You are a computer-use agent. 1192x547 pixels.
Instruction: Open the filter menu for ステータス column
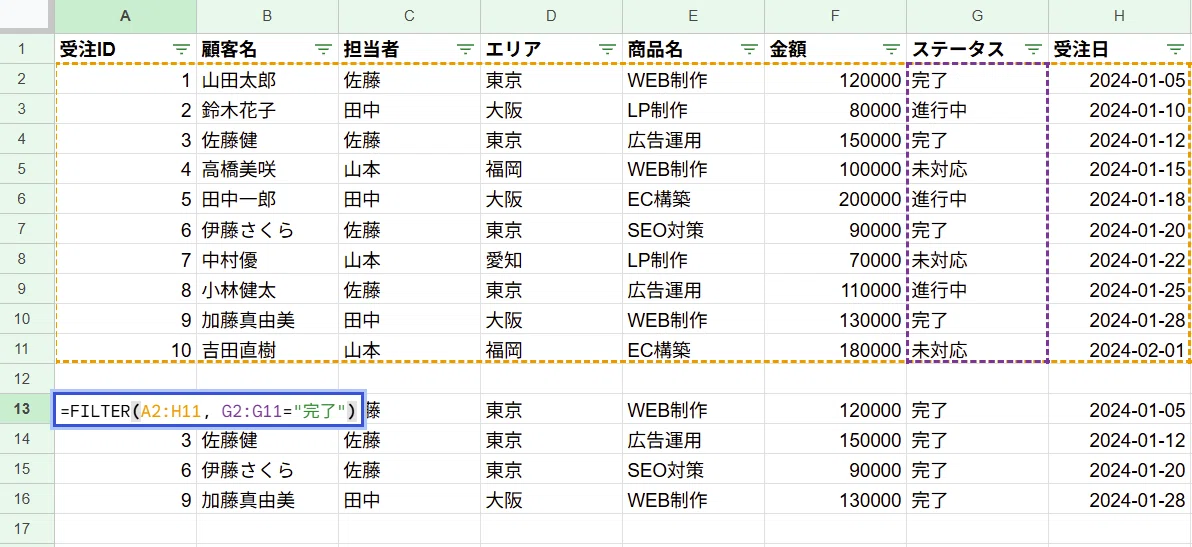pos(1033,49)
